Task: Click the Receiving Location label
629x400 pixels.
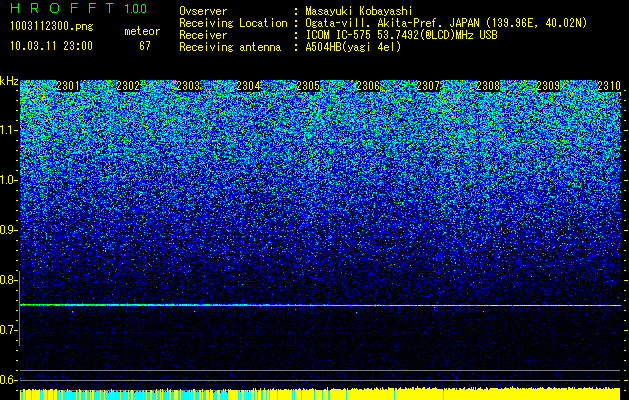Action: [x=233, y=23]
